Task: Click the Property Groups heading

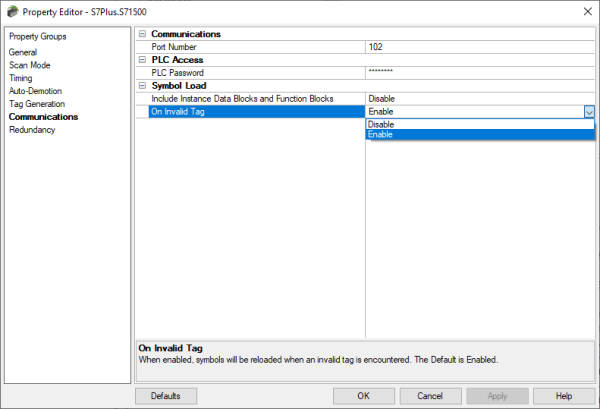Action: 38,36
